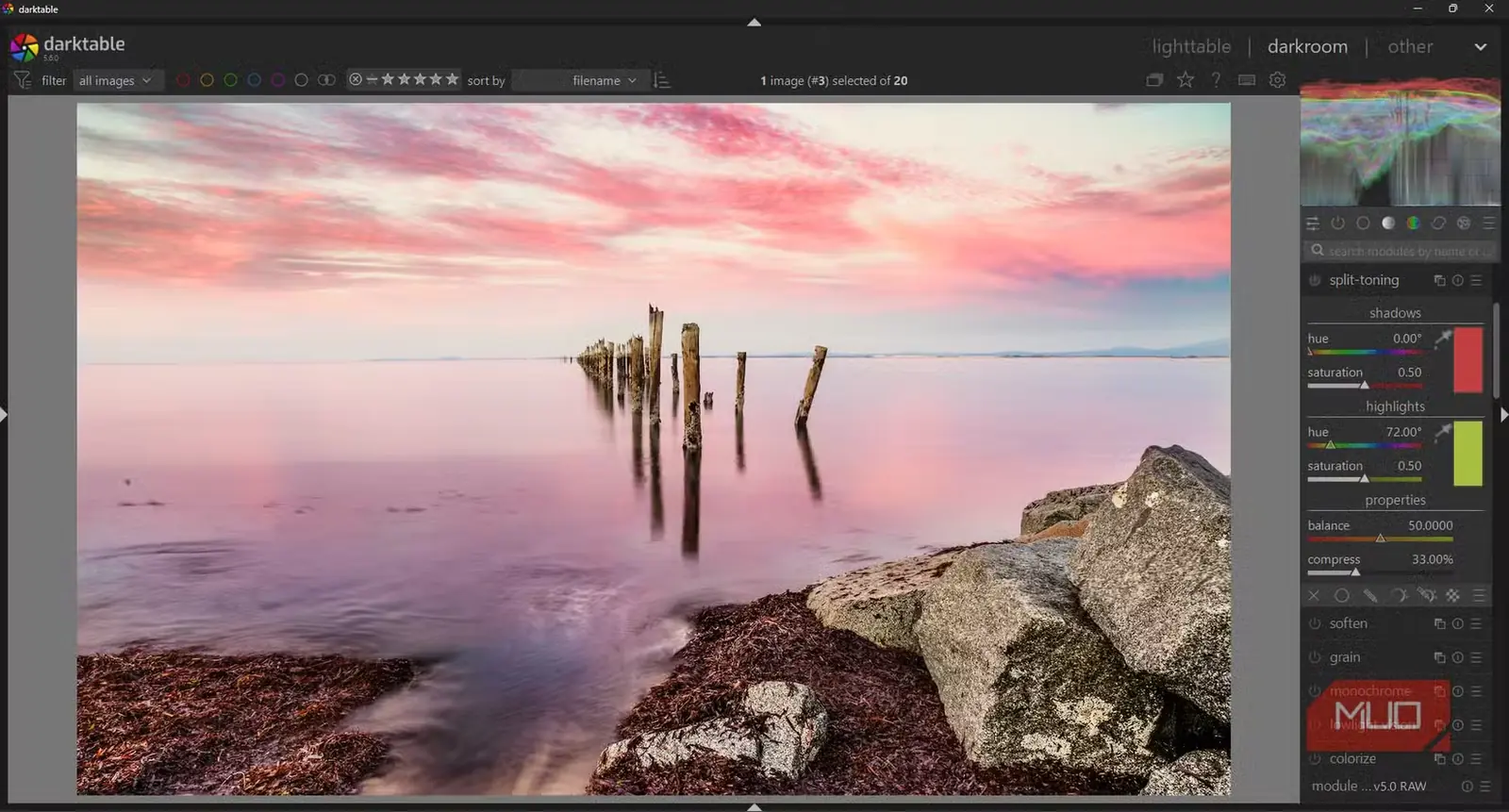This screenshot has height=812, width=1509.
Task: Show the base modules circle tab
Action: (x=1363, y=224)
